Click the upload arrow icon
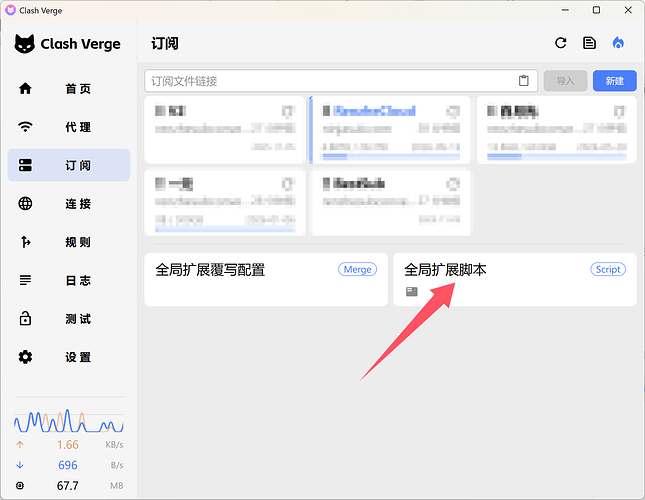The height and width of the screenshot is (500, 645). (20, 444)
